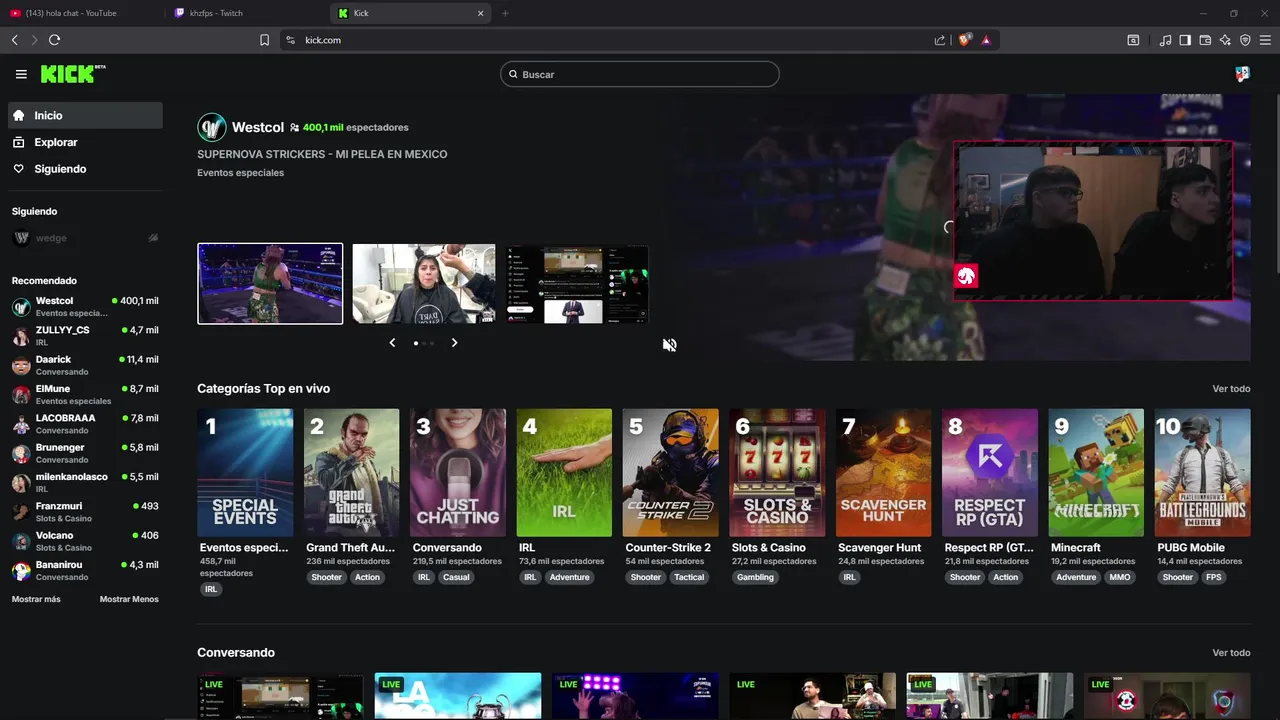Image resolution: width=1280 pixels, height=720 pixels.
Task: Show previous featured stream with left arrow
Action: point(392,343)
